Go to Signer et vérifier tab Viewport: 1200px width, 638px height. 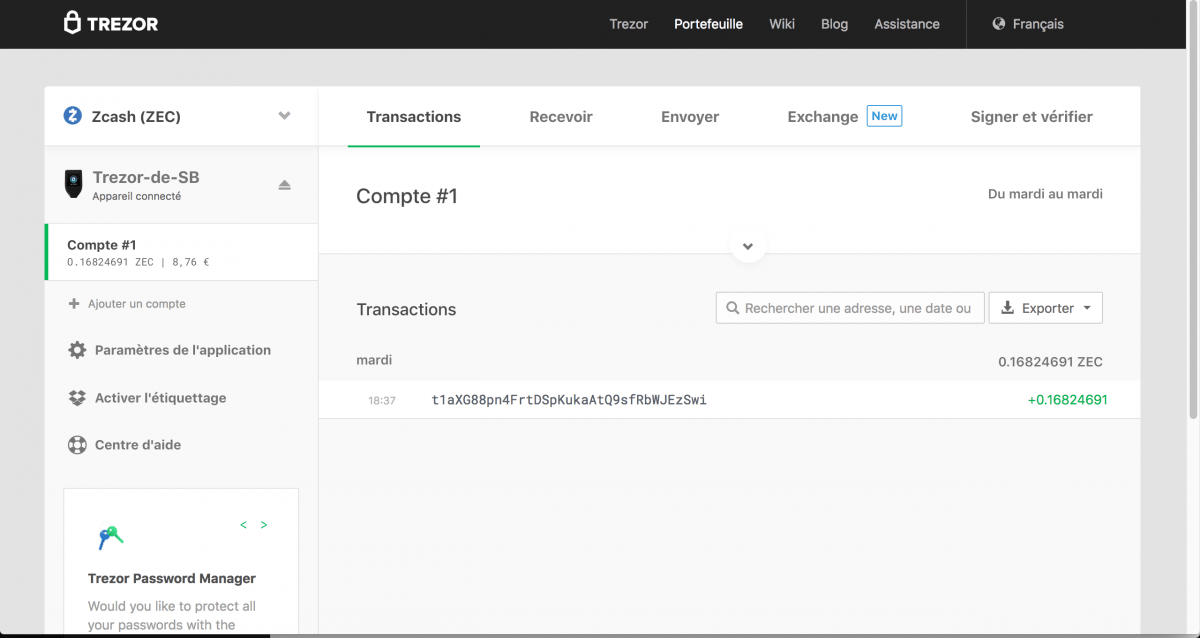[x=1031, y=117]
